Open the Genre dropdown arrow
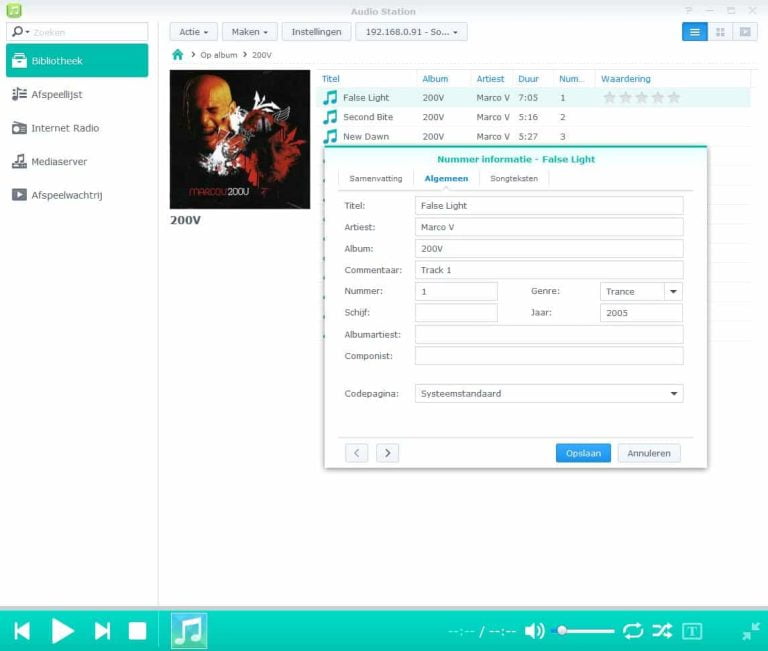The width and height of the screenshot is (768, 651). point(673,291)
